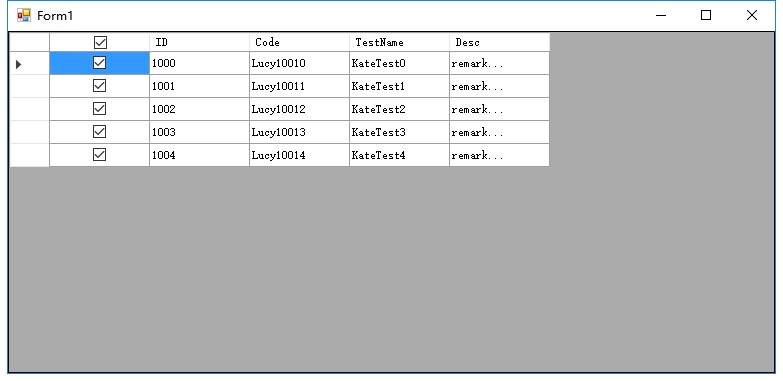Click the TestName column header
This screenshot has width=783, height=381.
399,42
